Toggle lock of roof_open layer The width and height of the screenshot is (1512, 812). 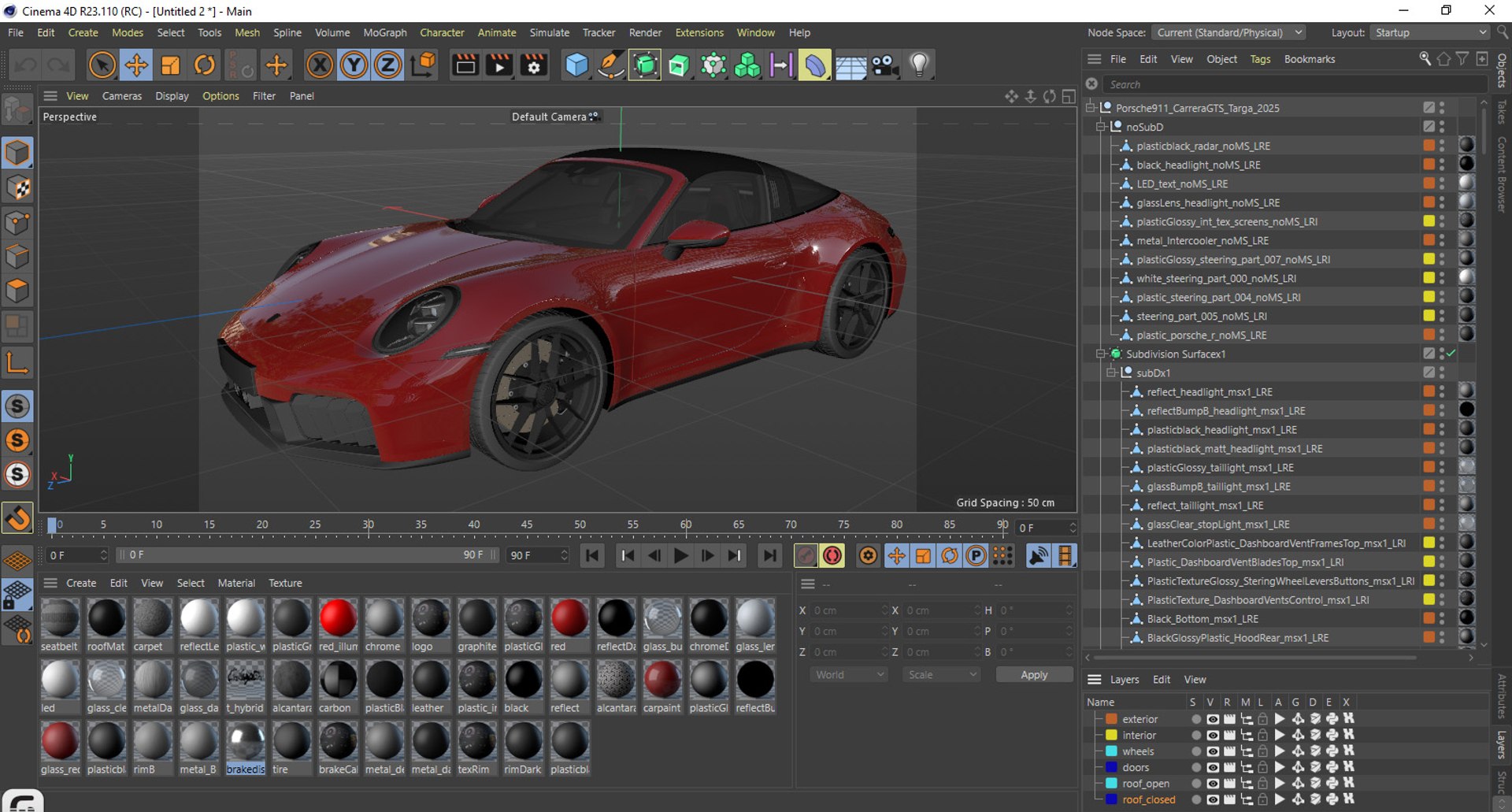coord(1263,784)
